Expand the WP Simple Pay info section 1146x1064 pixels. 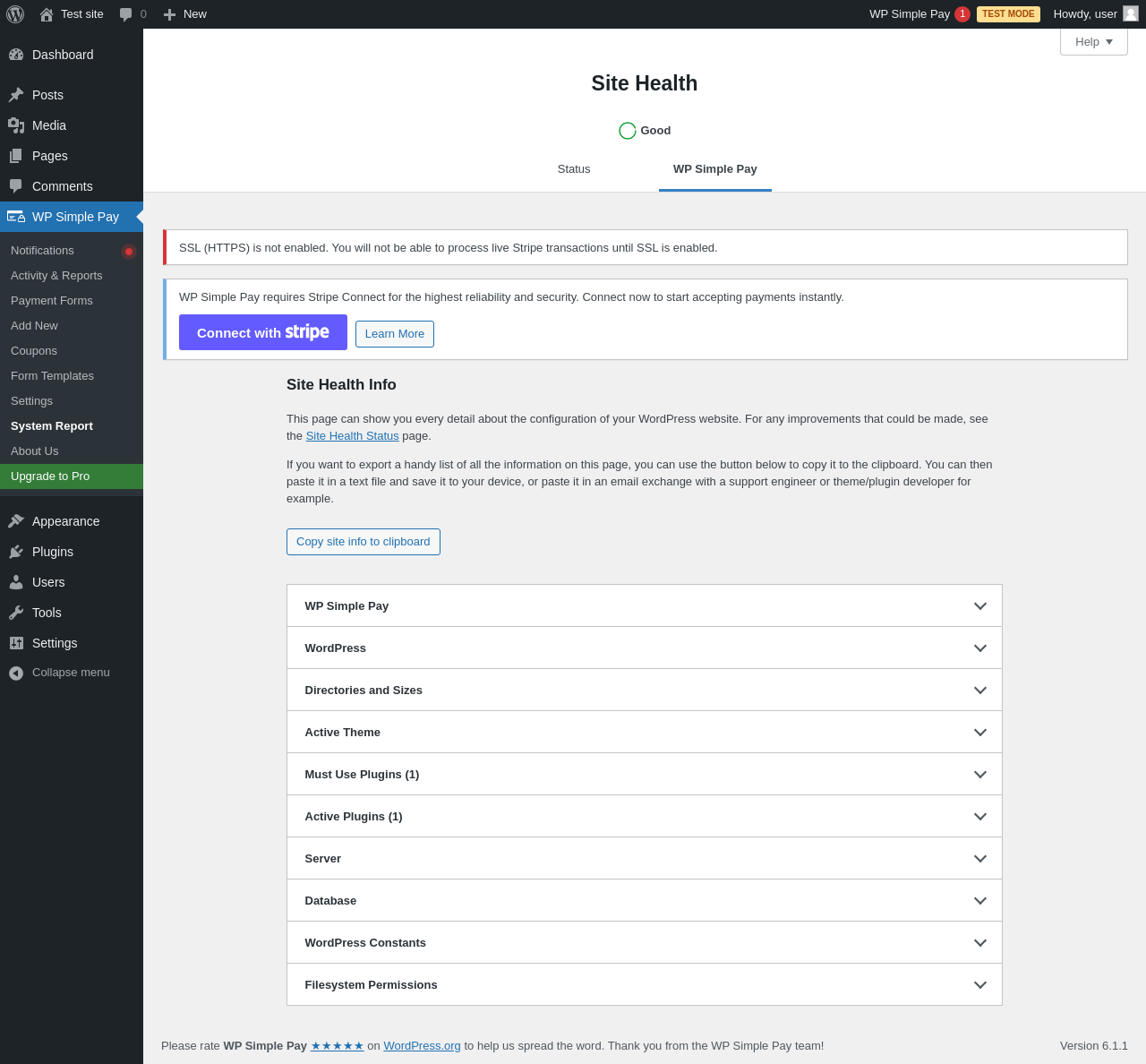click(645, 606)
